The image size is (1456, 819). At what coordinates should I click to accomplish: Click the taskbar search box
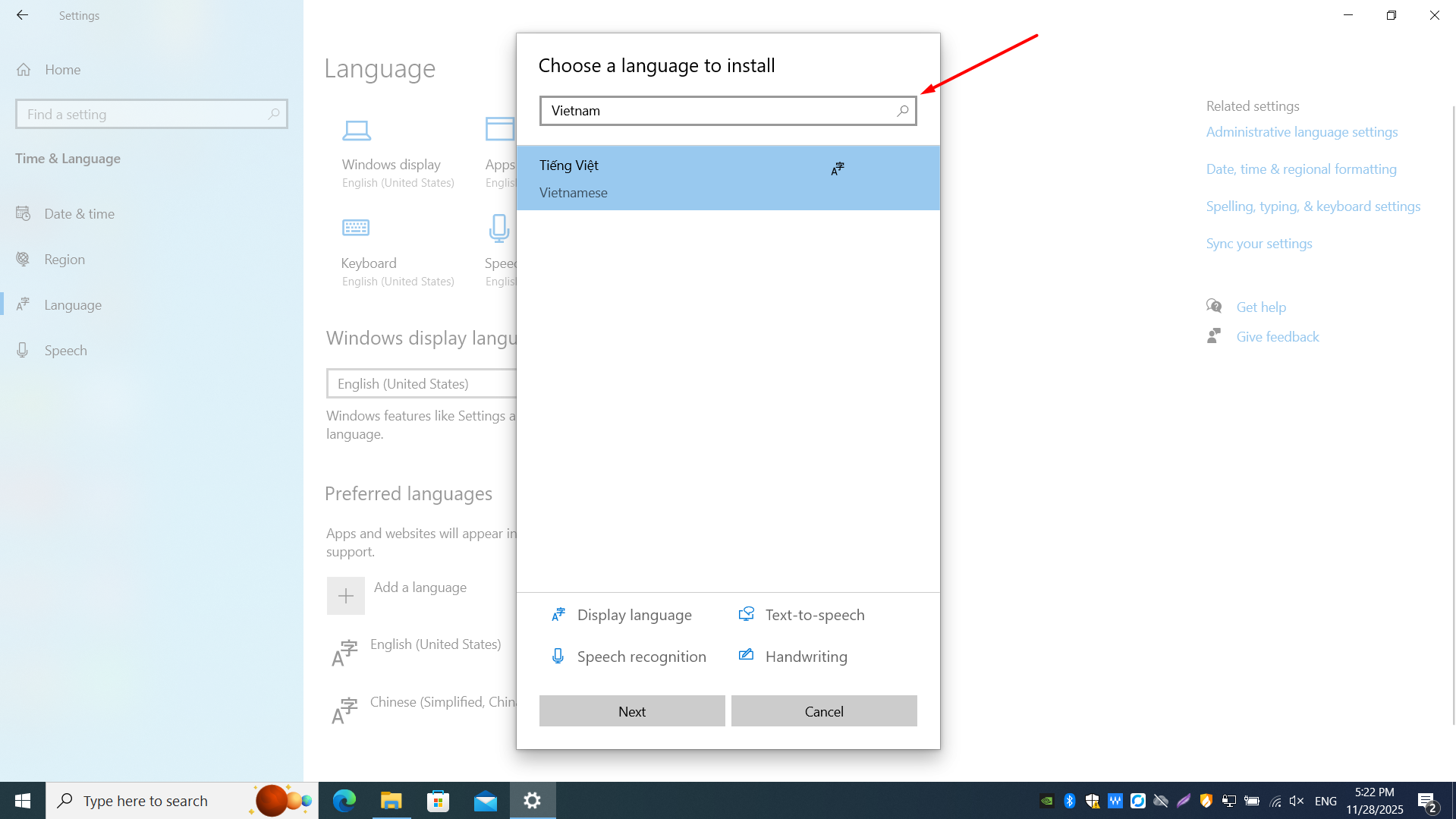tap(182, 801)
